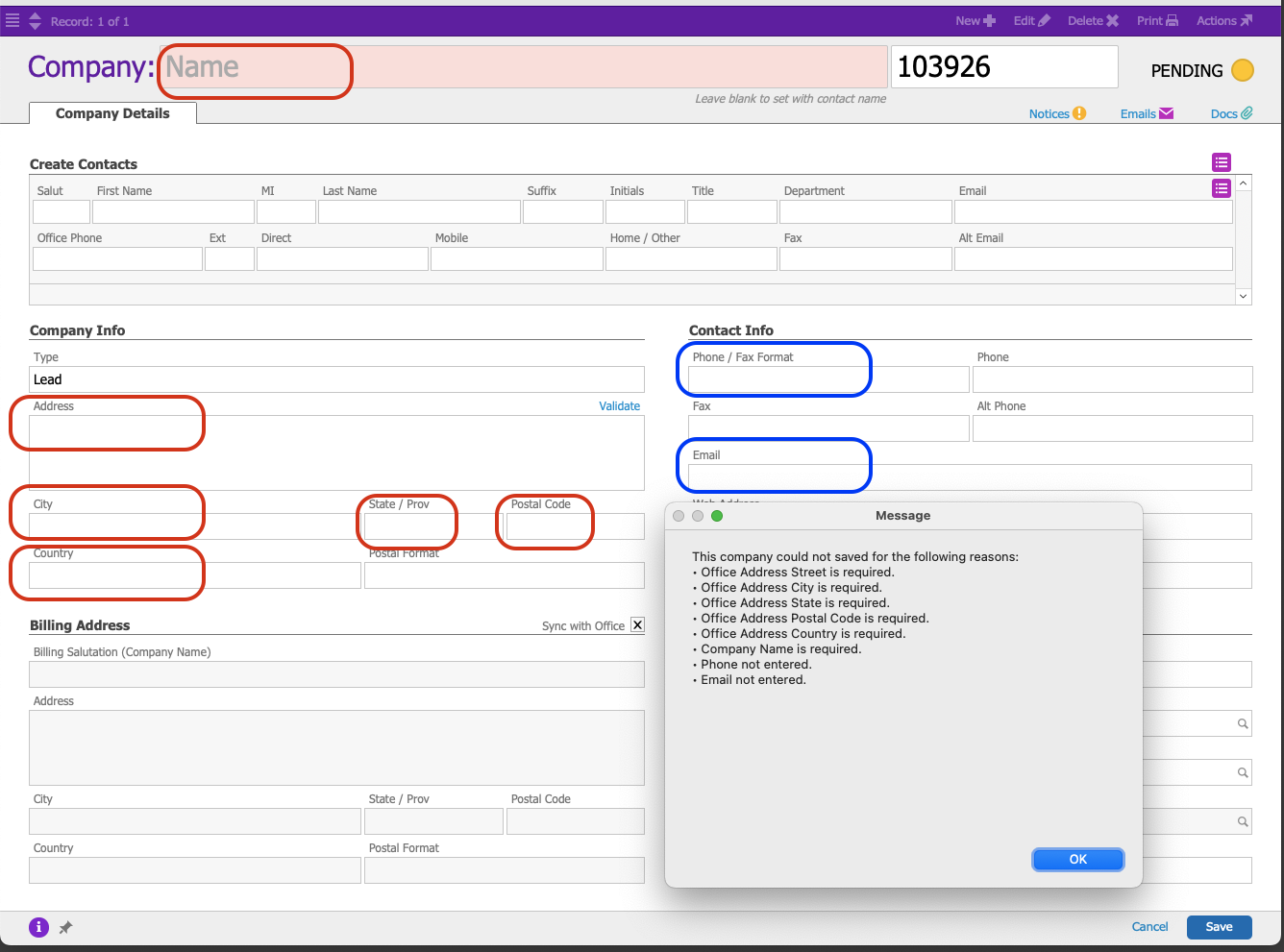Click the Billing Address City field
1284x952 pixels.
pyautogui.click(x=195, y=821)
